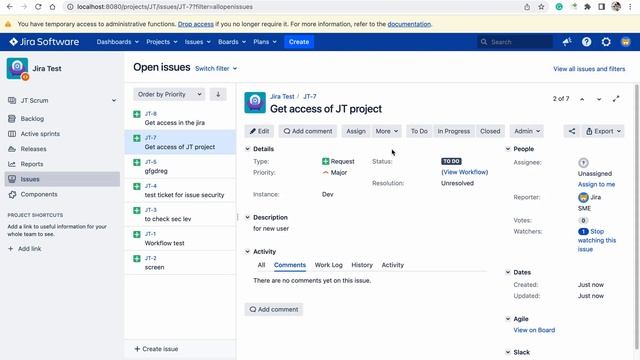
Task: Click the Assign to me link
Action: pyautogui.click(x=596, y=184)
